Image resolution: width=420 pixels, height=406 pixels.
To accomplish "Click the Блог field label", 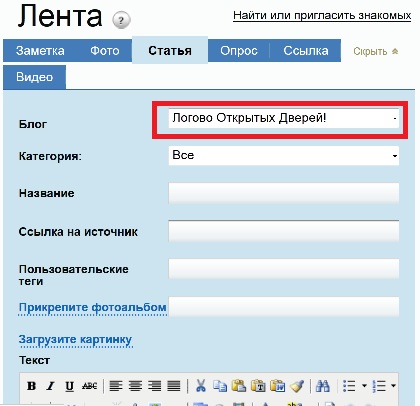I will [x=33, y=124].
